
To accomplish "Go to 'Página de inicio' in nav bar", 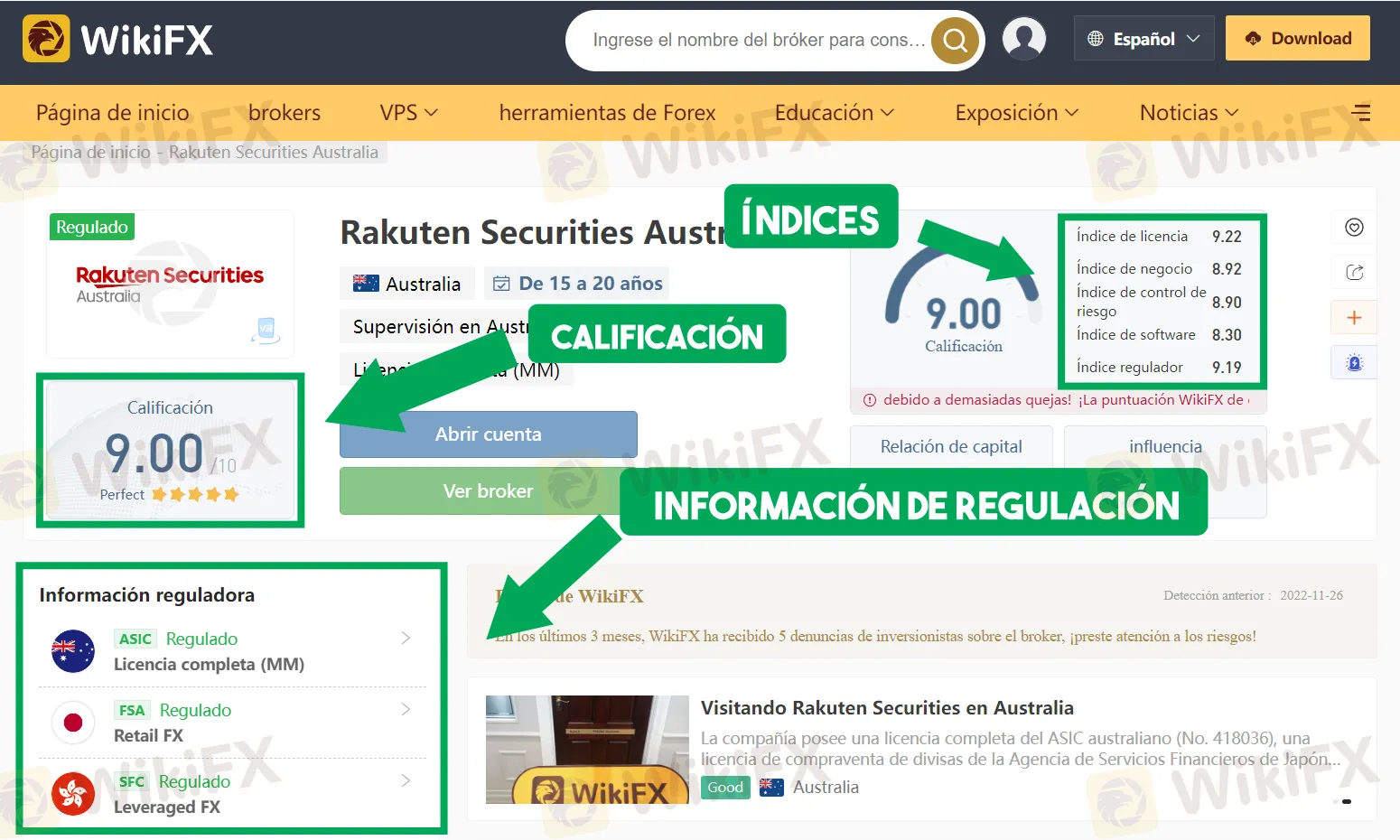I will click(113, 113).
